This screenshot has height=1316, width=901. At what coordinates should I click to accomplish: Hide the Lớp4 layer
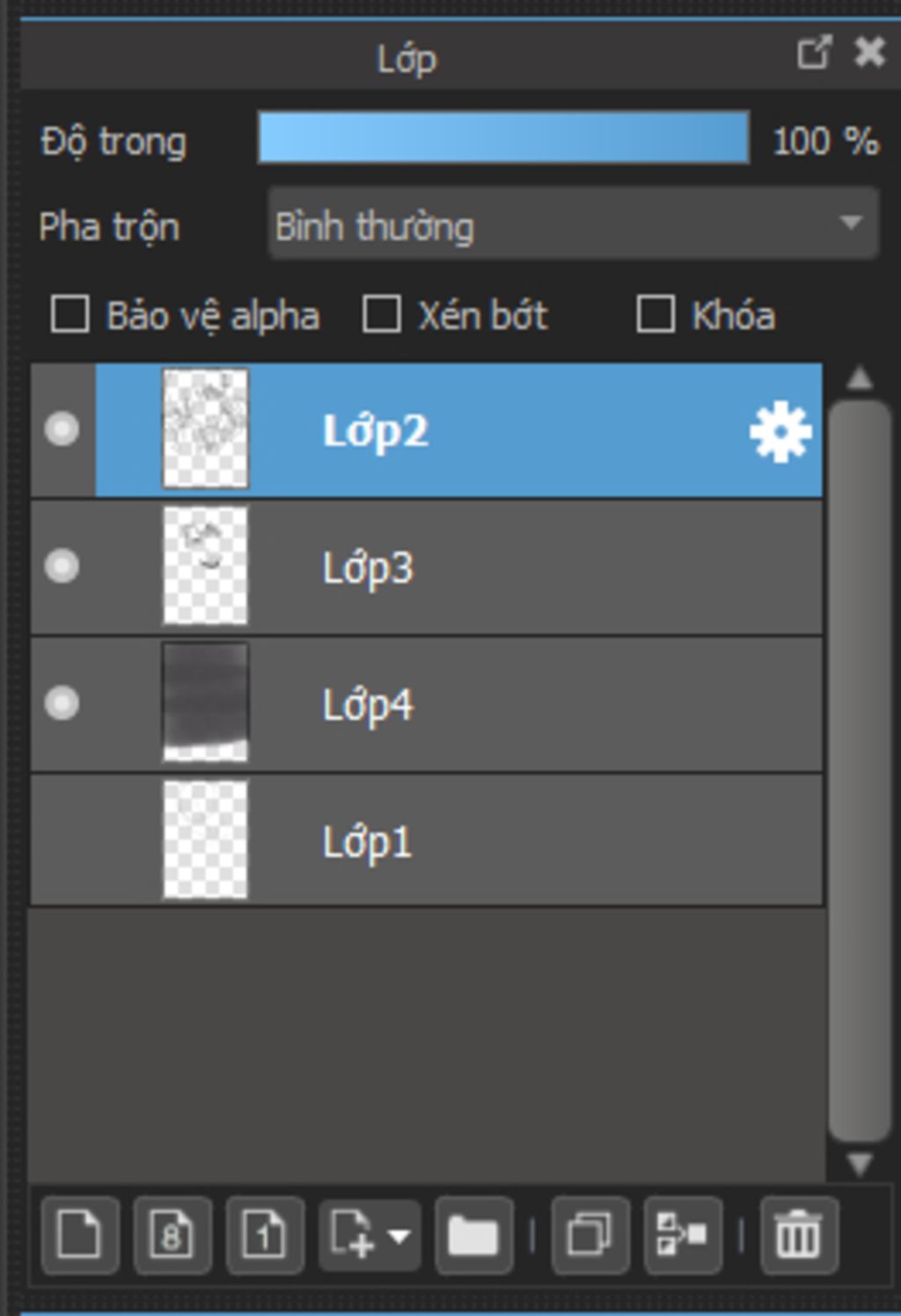pyautogui.click(x=62, y=703)
